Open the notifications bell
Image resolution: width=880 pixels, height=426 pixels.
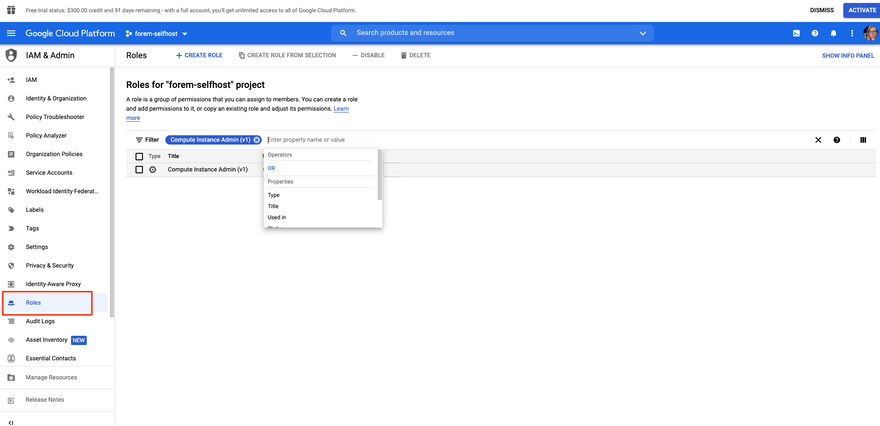pyautogui.click(x=833, y=33)
